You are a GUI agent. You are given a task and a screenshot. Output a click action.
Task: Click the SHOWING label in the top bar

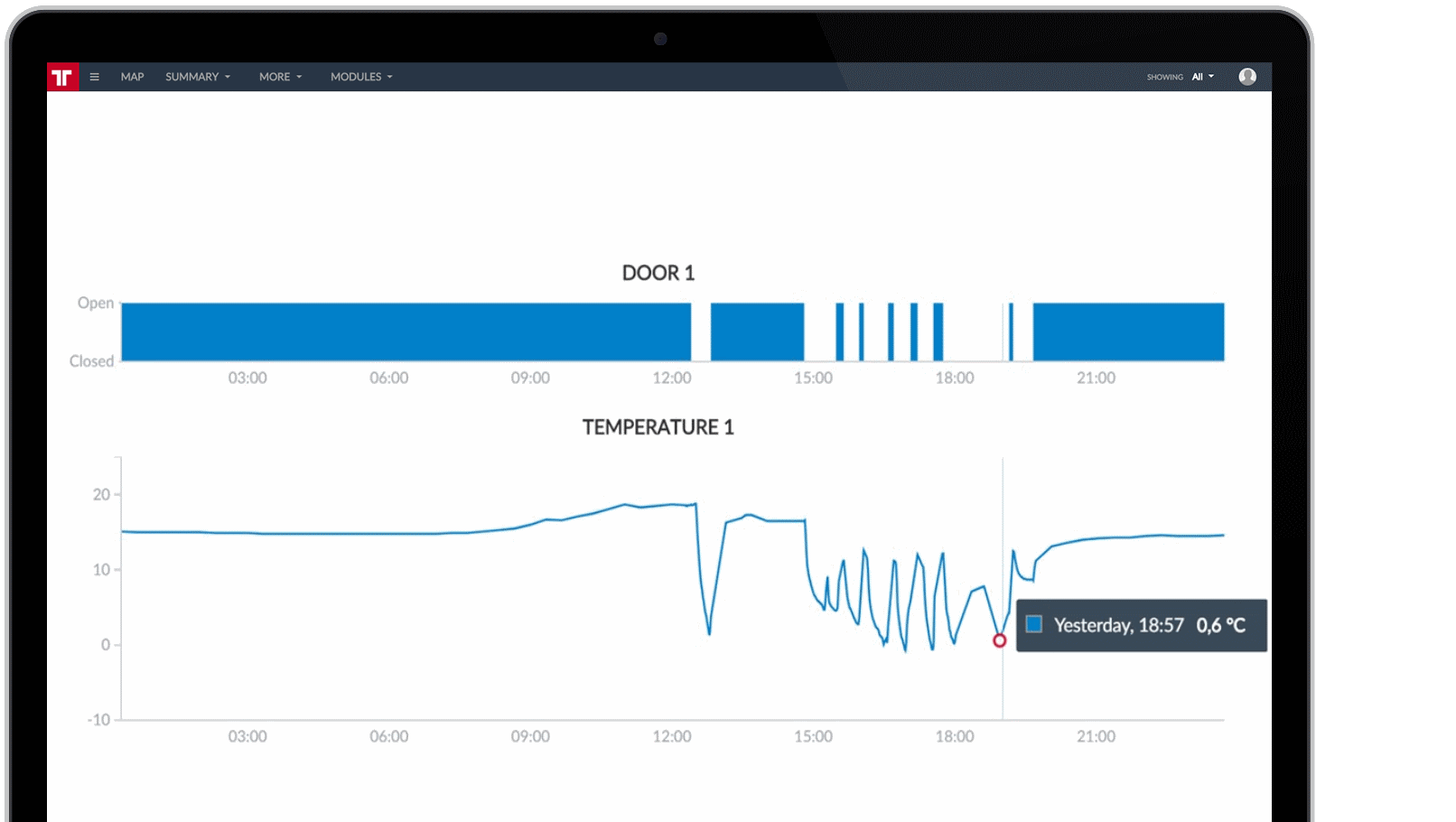point(1165,77)
